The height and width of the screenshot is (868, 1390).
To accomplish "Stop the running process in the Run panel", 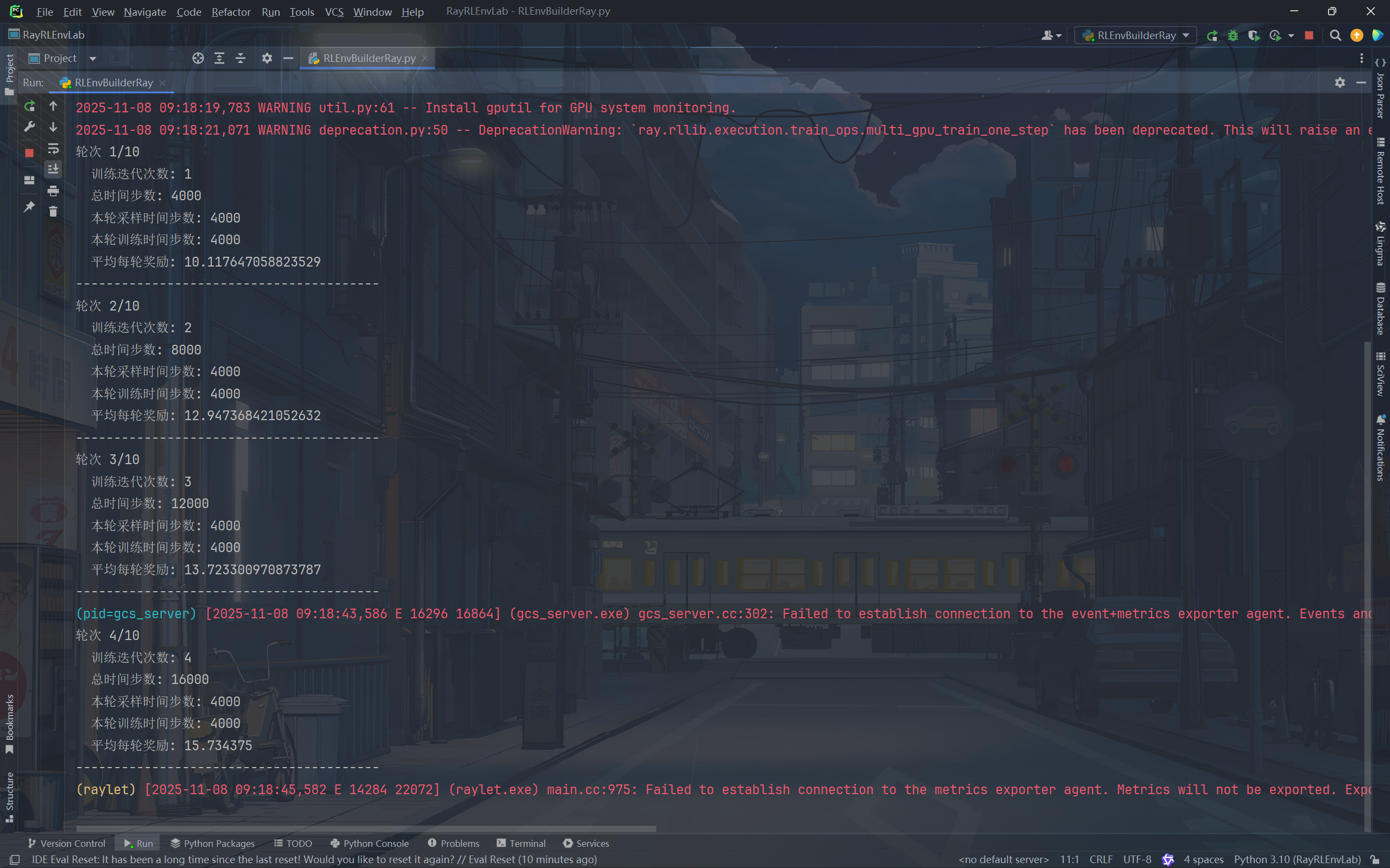I will tap(29, 153).
